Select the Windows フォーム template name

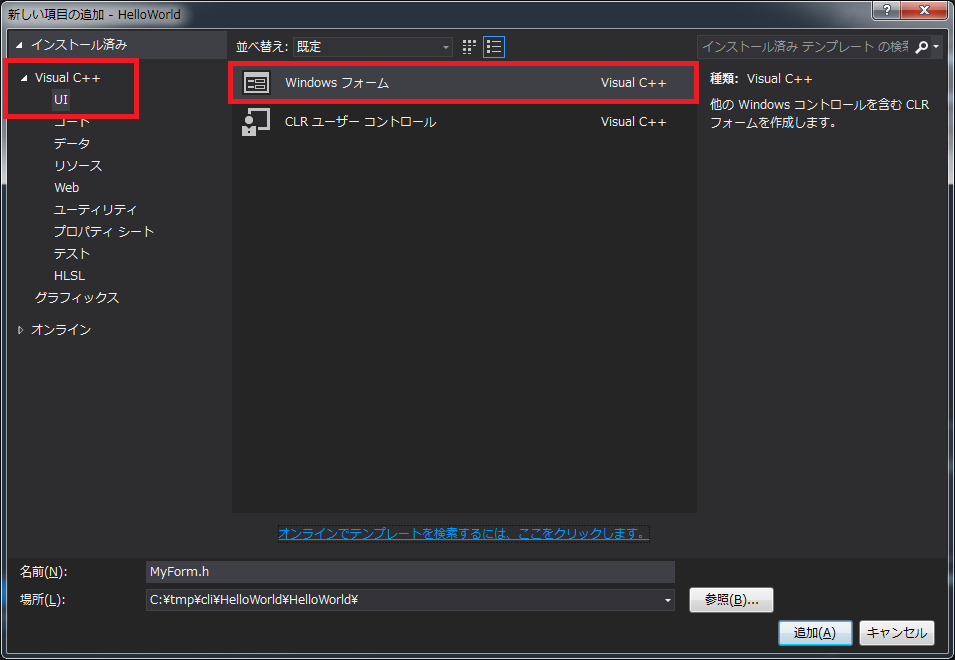click(337, 83)
